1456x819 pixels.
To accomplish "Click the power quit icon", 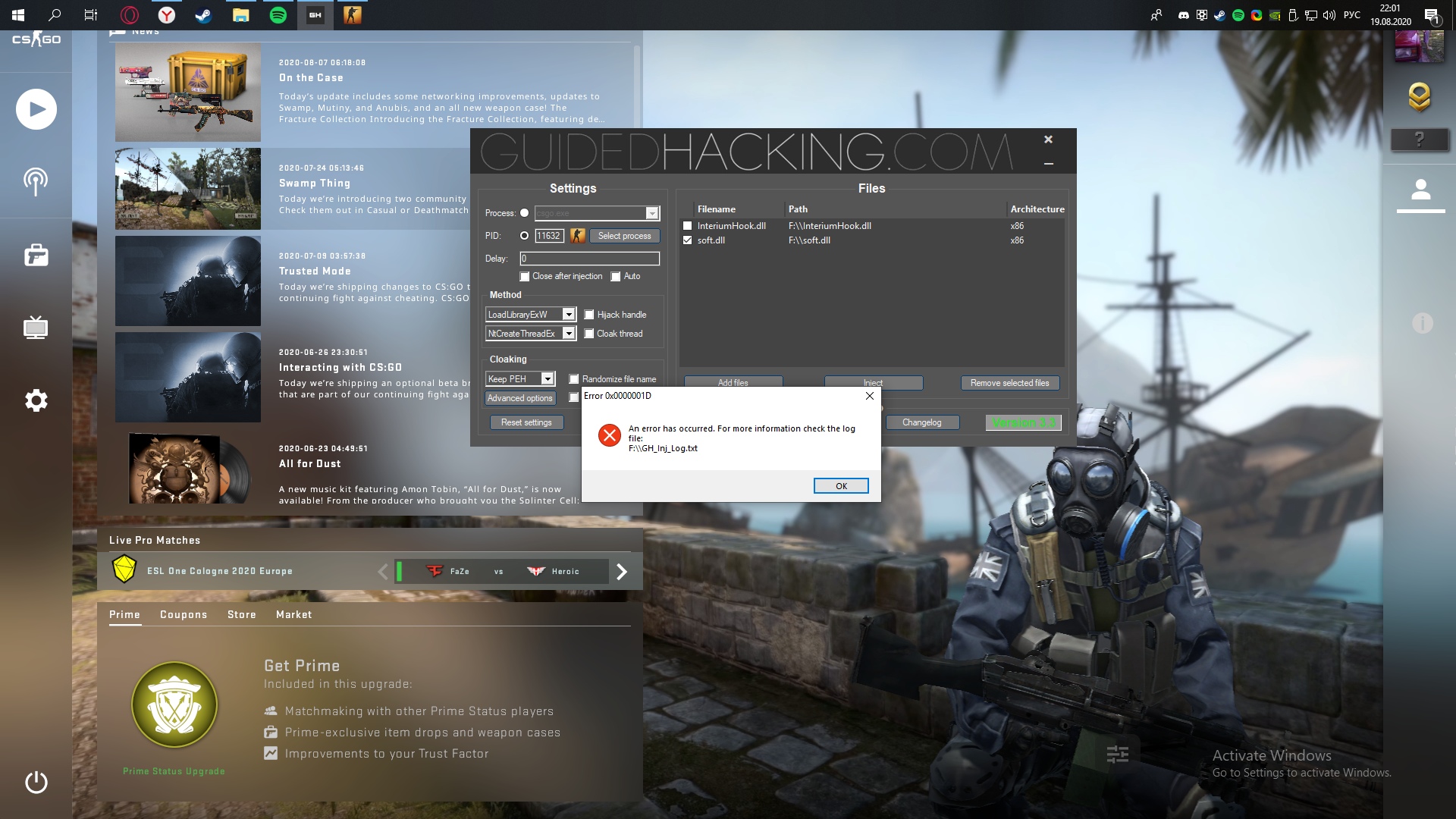I will coord(36,782).
